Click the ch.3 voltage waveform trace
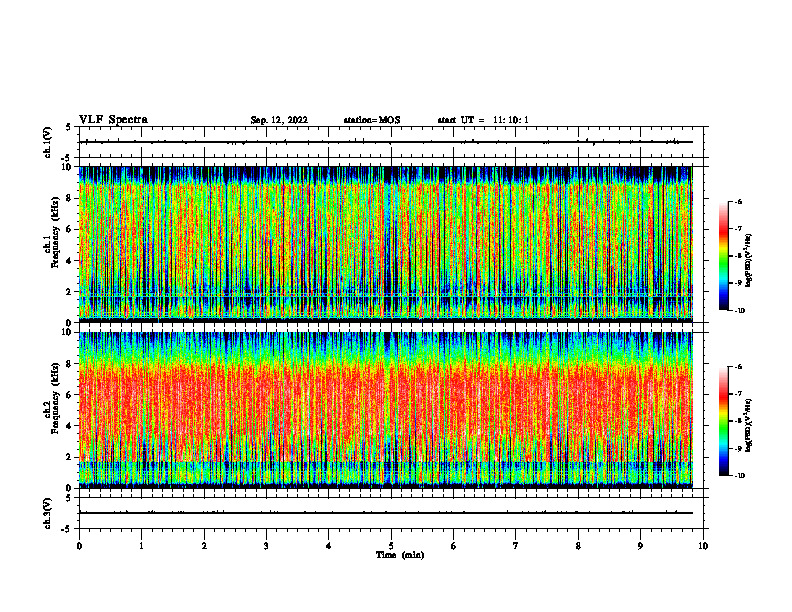The height and width of the screenshot is (612, 792). [x=386, y=513]
